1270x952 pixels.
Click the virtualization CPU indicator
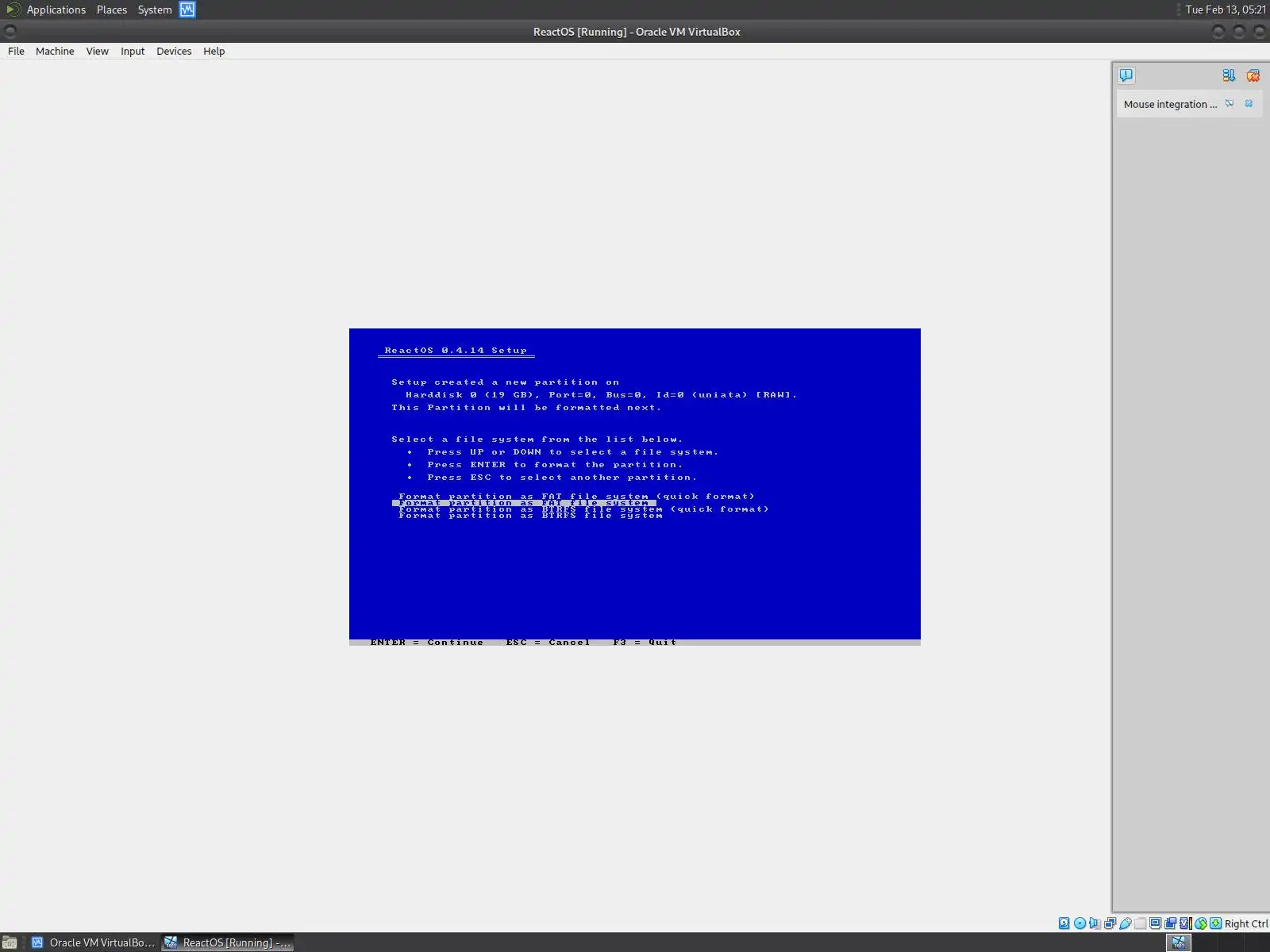coord(1186,923)
